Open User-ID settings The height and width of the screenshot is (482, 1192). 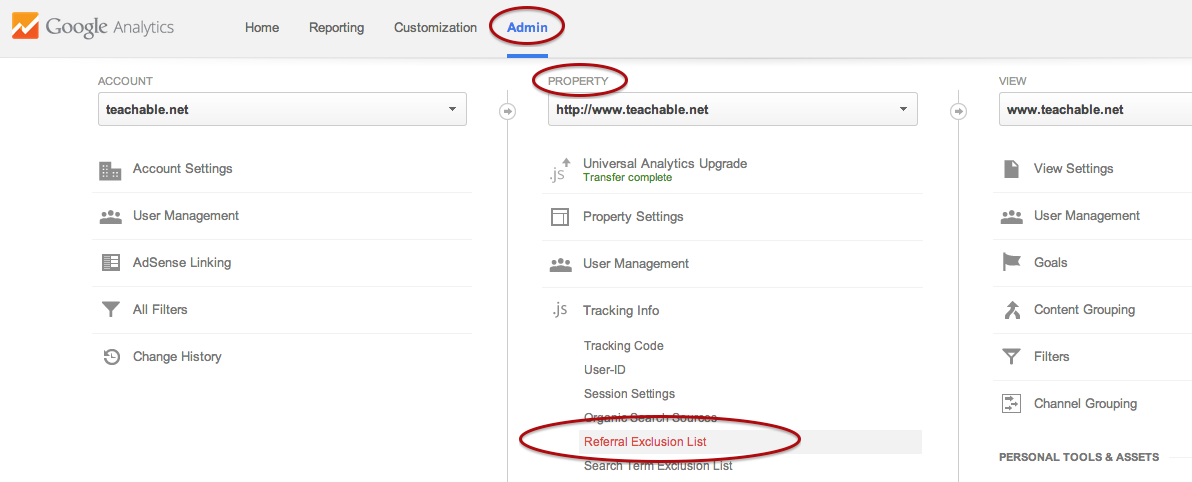click(x=604, y=370)
